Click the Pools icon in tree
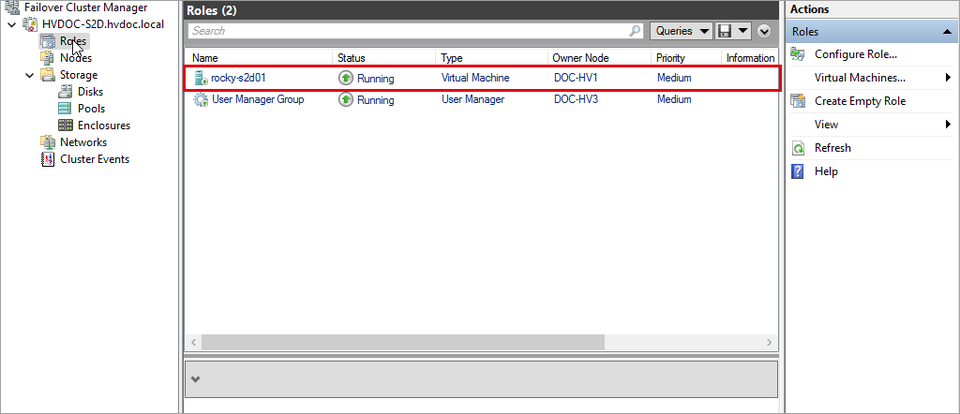 coord(65,108)
